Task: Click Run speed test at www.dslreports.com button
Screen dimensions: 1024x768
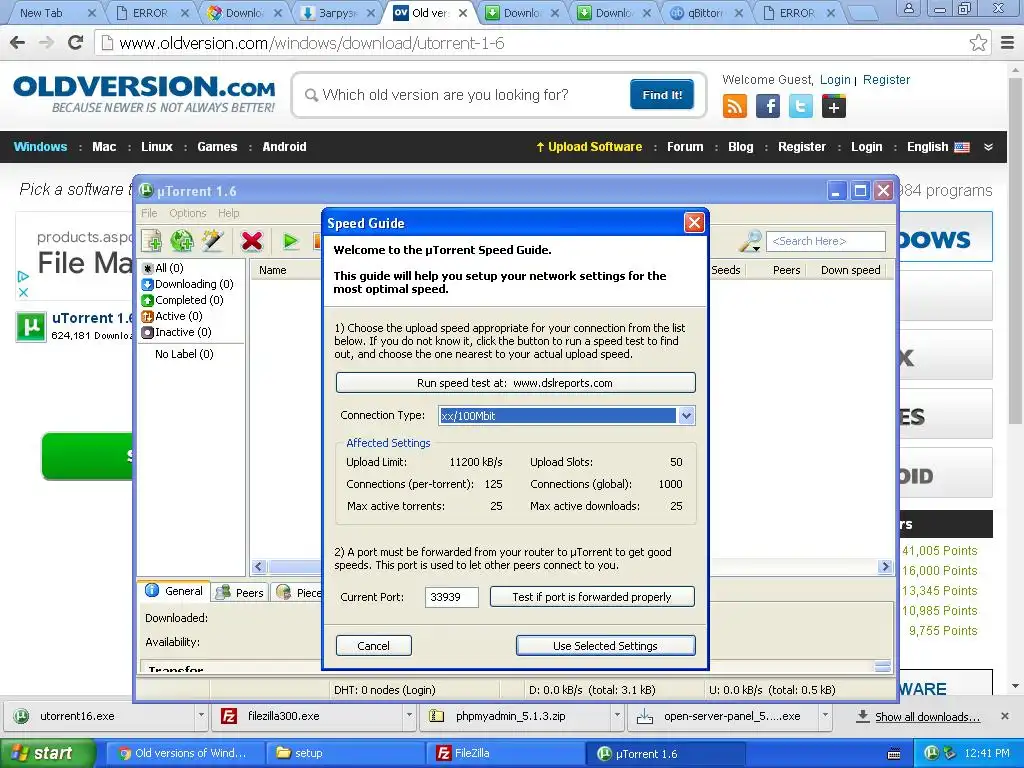Action: 515,383
